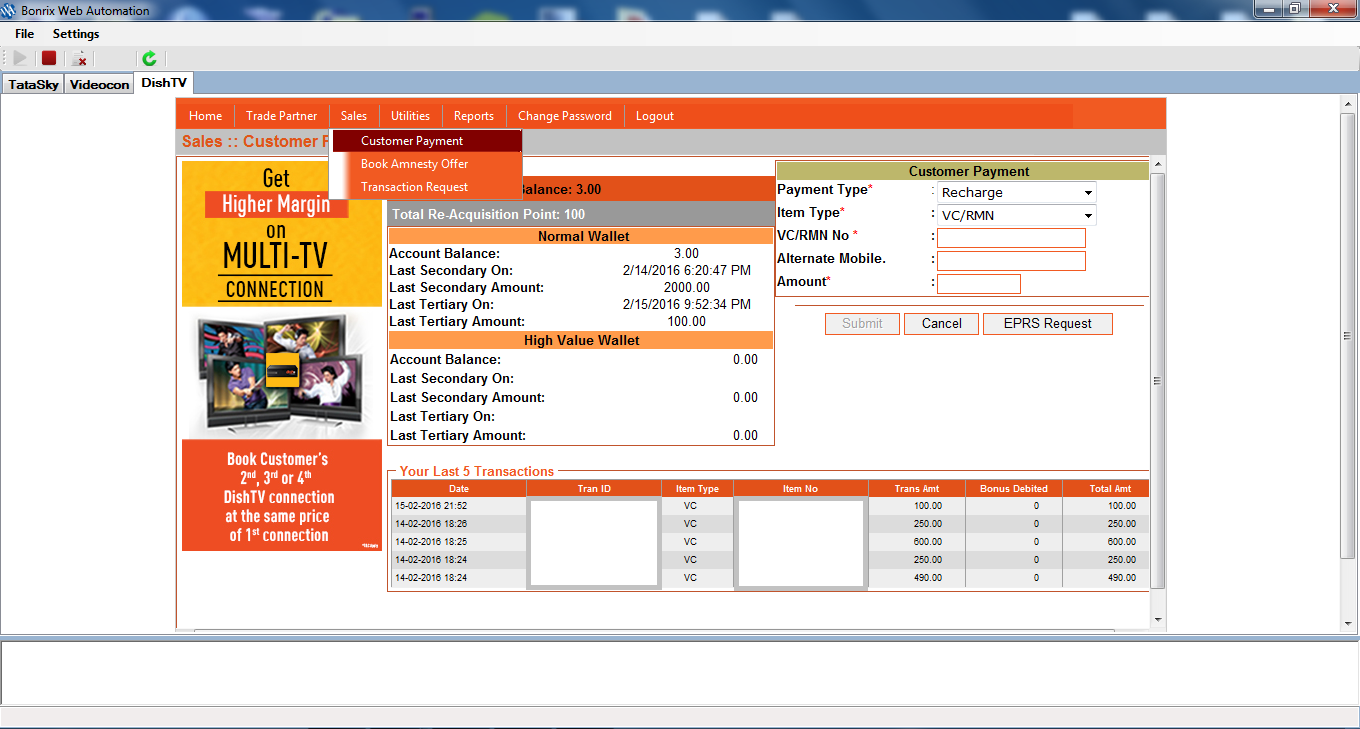This screenshot has width=1360, height=729.
Task: Click the Normal Wallet section header
Action: tap(581, 237)
